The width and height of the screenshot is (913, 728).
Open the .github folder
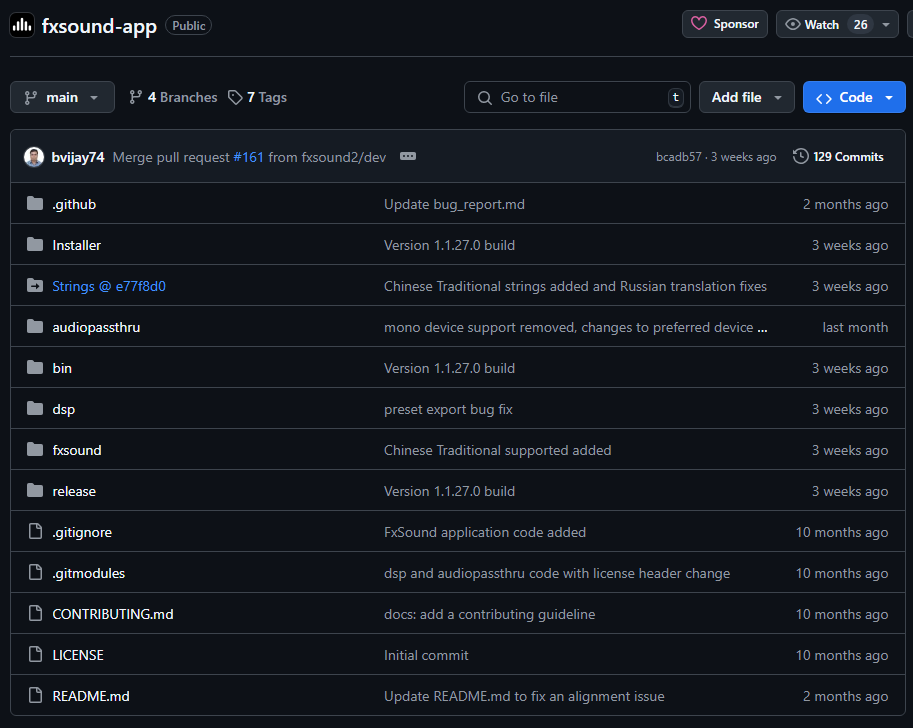[74, 204]
